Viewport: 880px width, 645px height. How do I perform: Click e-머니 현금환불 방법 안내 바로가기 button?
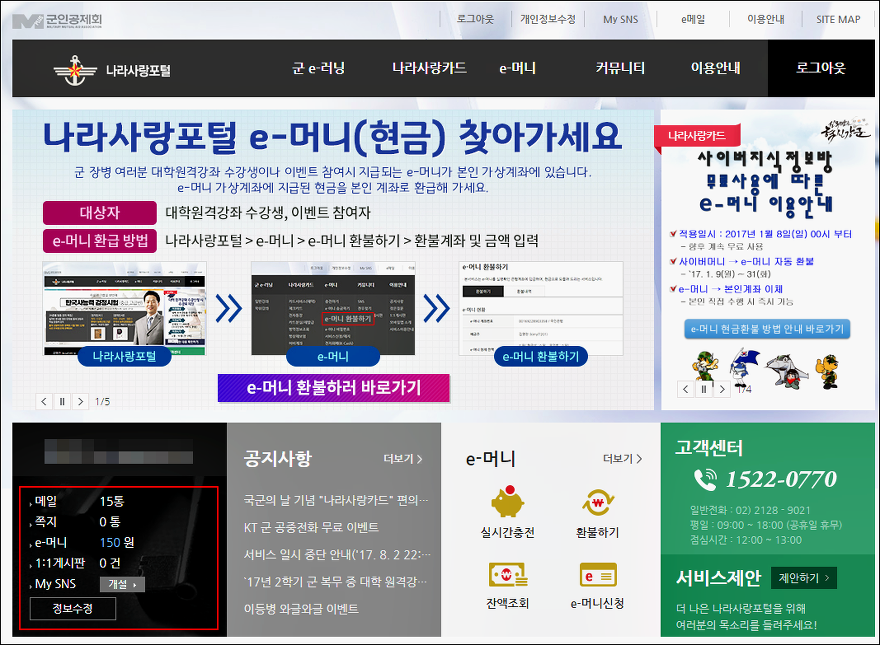pos(767,329)
